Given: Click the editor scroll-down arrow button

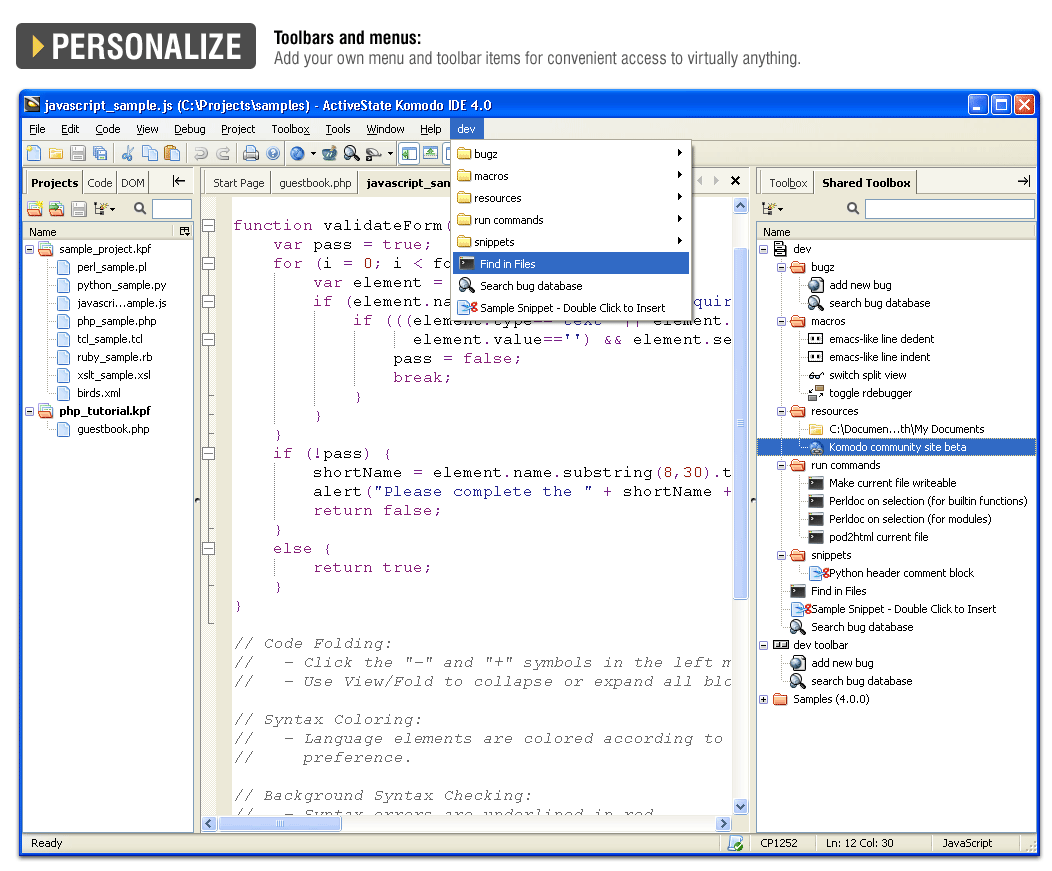Looking at the screenshot, I should click(x=741, y=806).
